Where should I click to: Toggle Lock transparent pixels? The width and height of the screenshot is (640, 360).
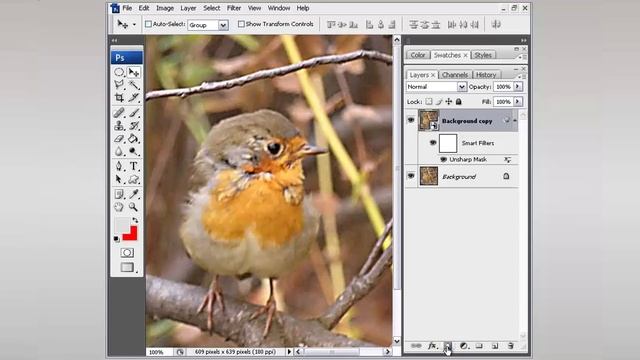click(429, 102)
